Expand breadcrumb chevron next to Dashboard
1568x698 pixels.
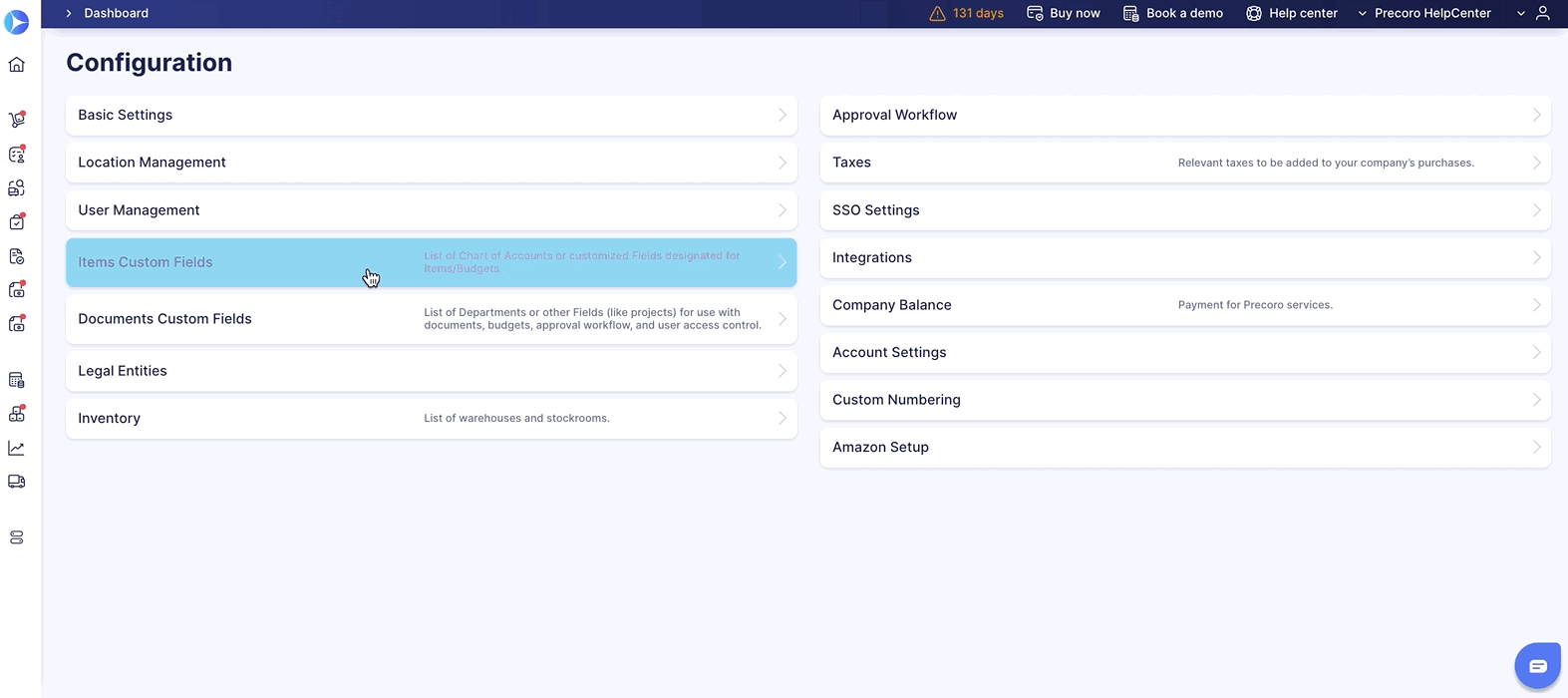point(69,13)
